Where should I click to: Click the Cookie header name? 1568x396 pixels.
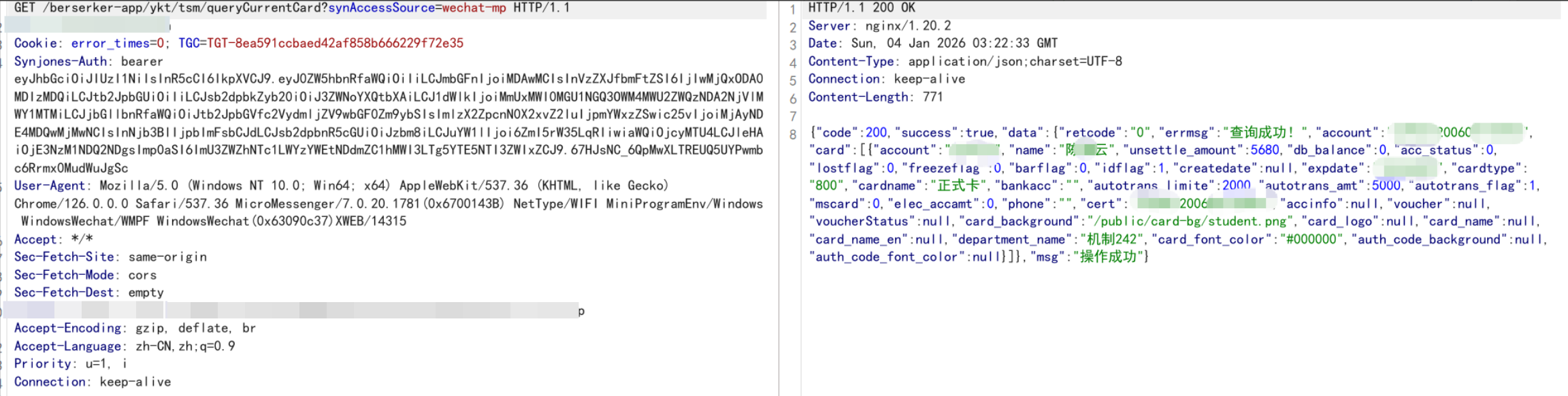(35, 44)
